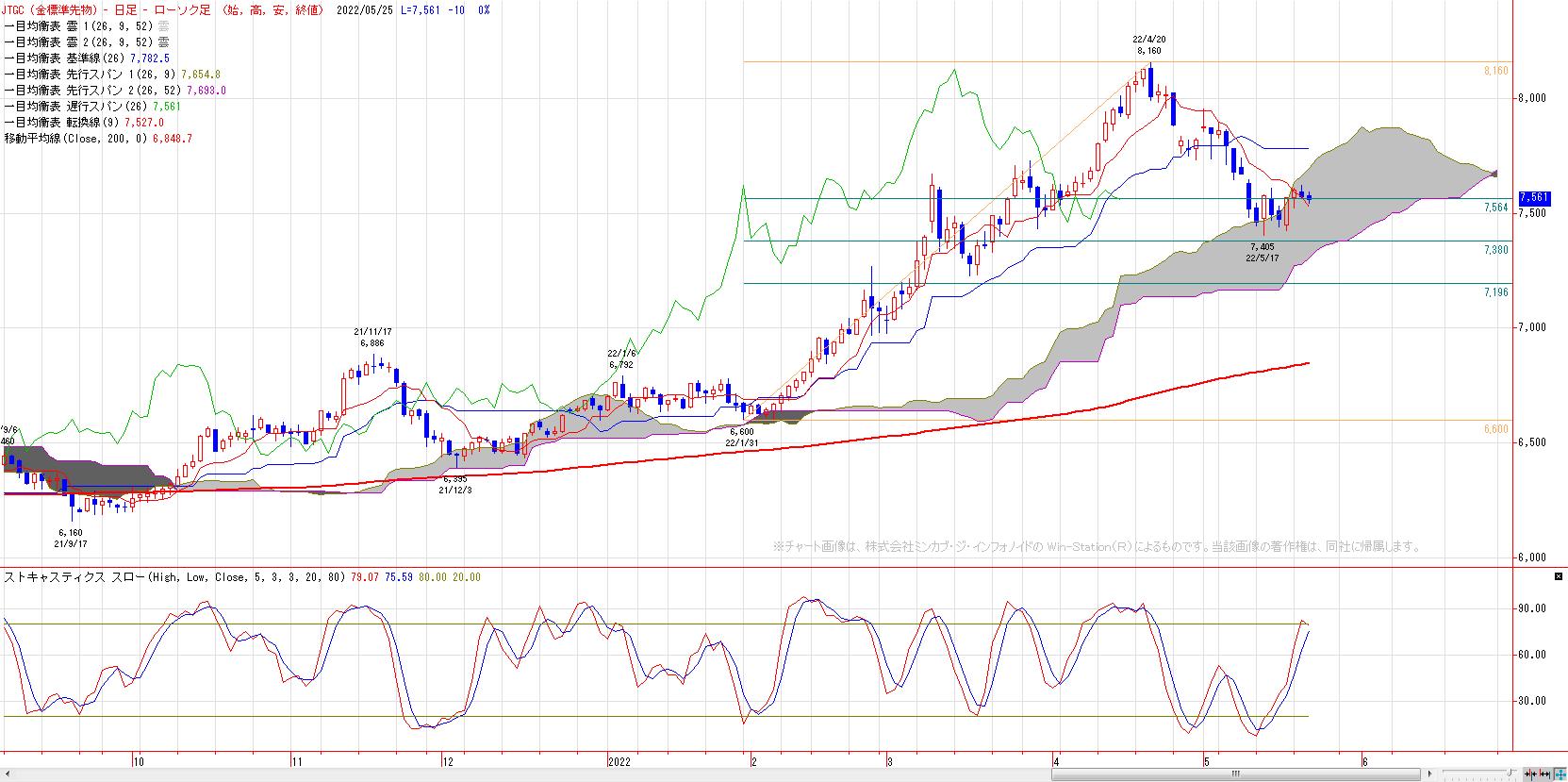The width and height of the screenshot is (1568, 782).
Task: Select the 一目均衡表 雲 1(26, 9, 52) legend
Action: point(87,26)
